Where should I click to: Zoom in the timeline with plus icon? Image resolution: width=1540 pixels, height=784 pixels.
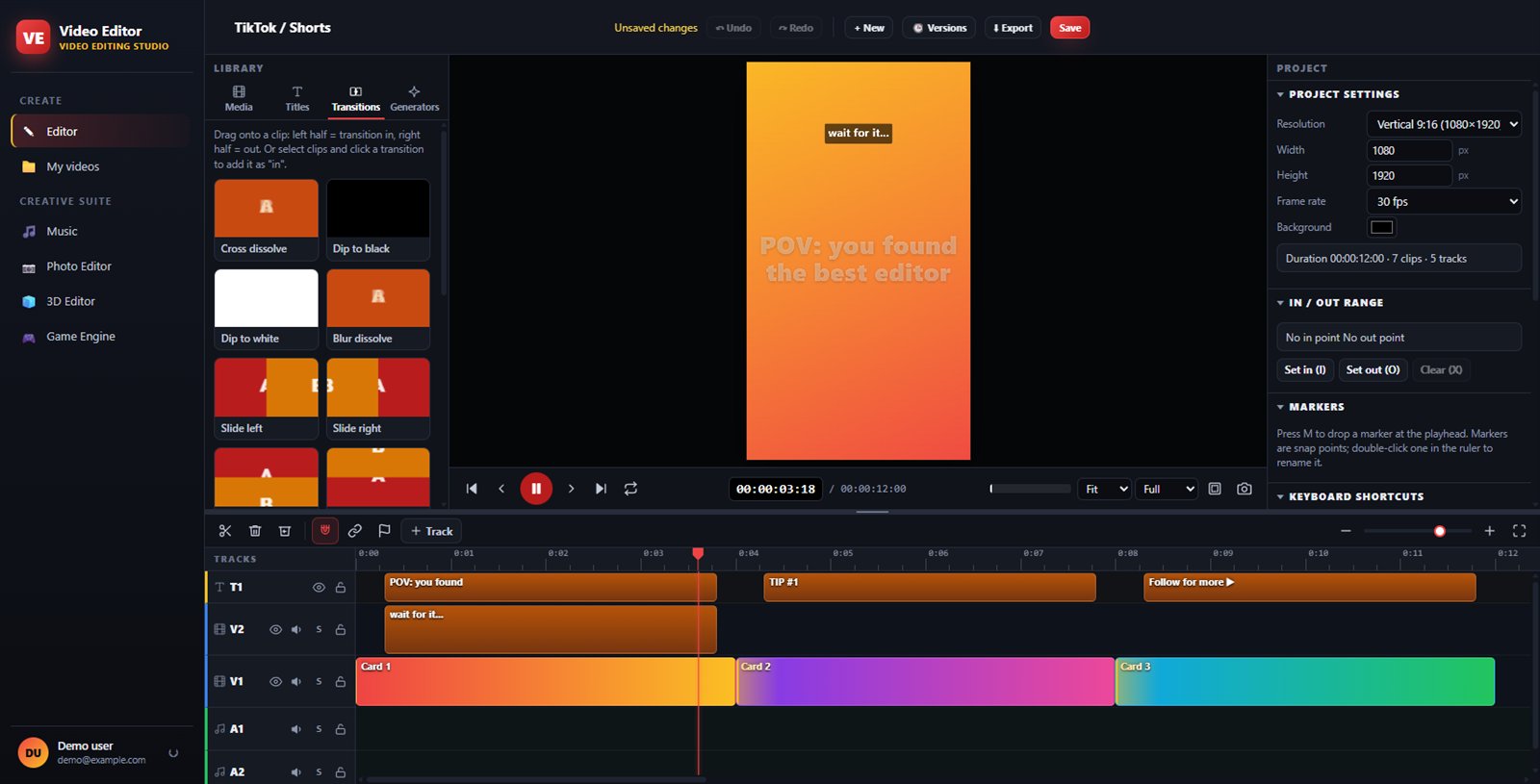click(x=1489, y=531)
